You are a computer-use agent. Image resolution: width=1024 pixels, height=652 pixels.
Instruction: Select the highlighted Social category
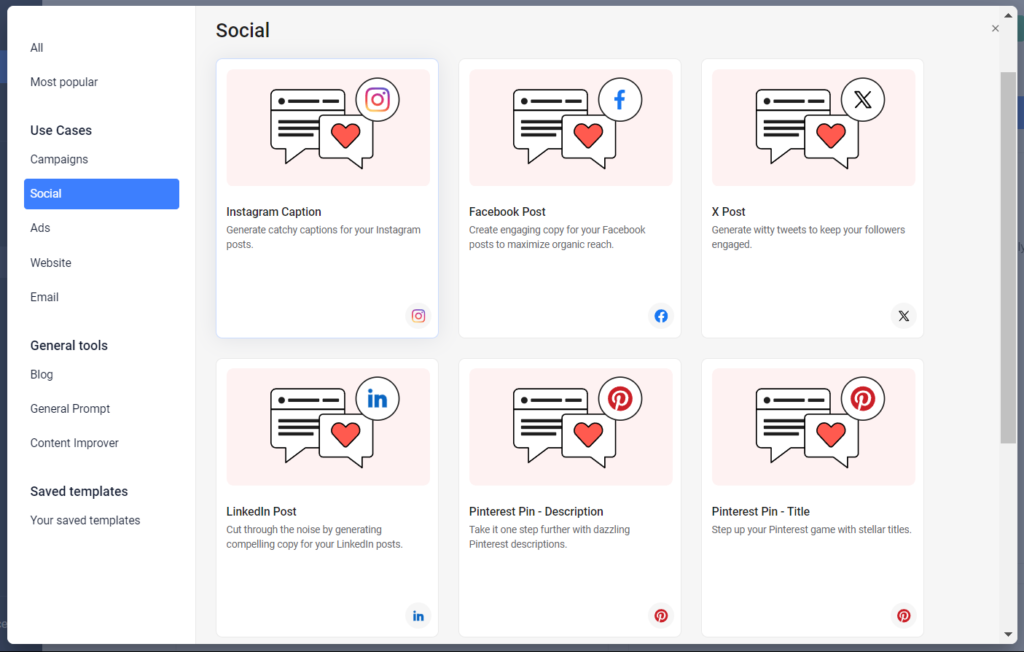point(101,194)
